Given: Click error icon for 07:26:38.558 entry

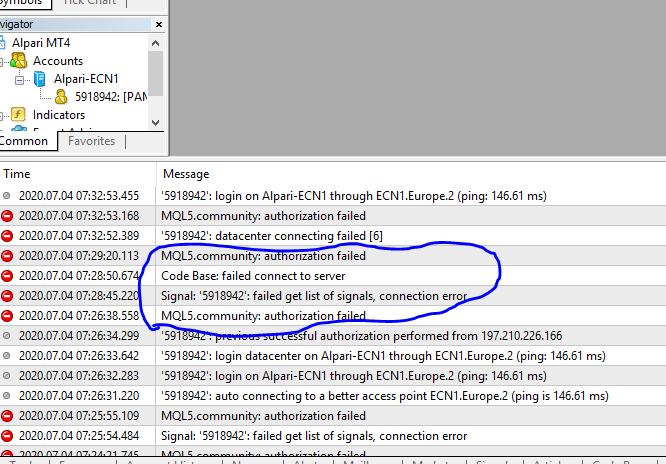Looking at the screenshot, I should click(x=7, y=316).
